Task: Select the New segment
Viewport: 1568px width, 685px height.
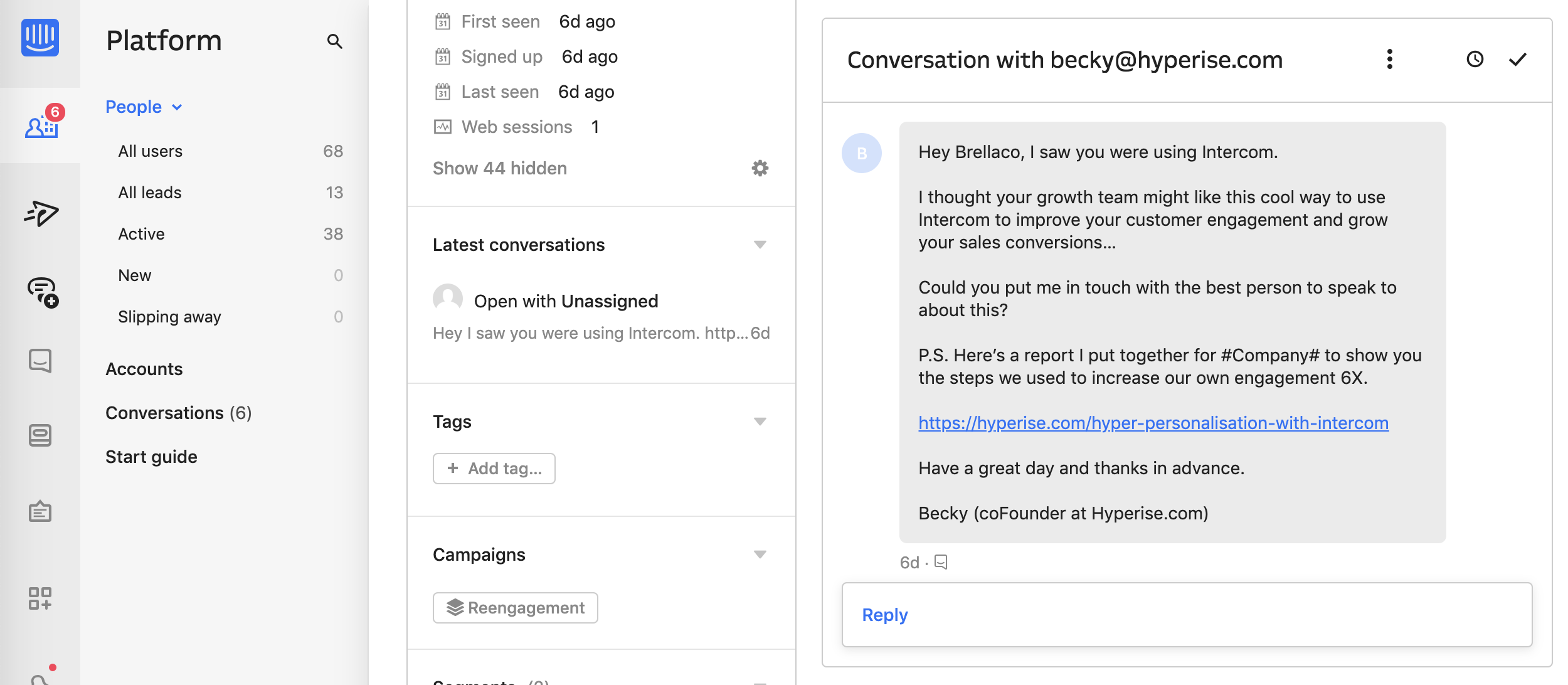Action: point(231,275)
